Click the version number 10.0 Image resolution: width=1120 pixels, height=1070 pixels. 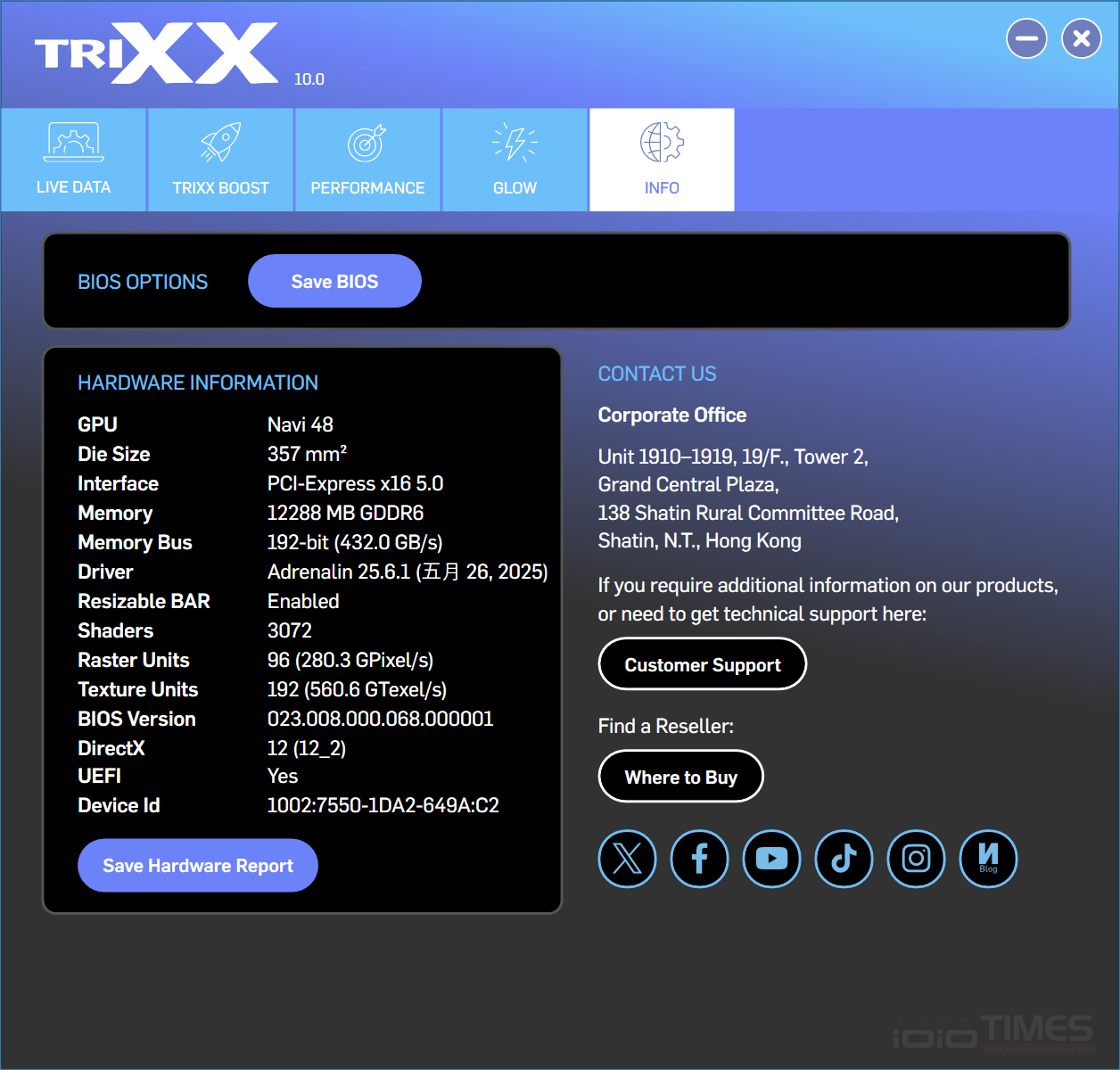click(x=309, y=78)
